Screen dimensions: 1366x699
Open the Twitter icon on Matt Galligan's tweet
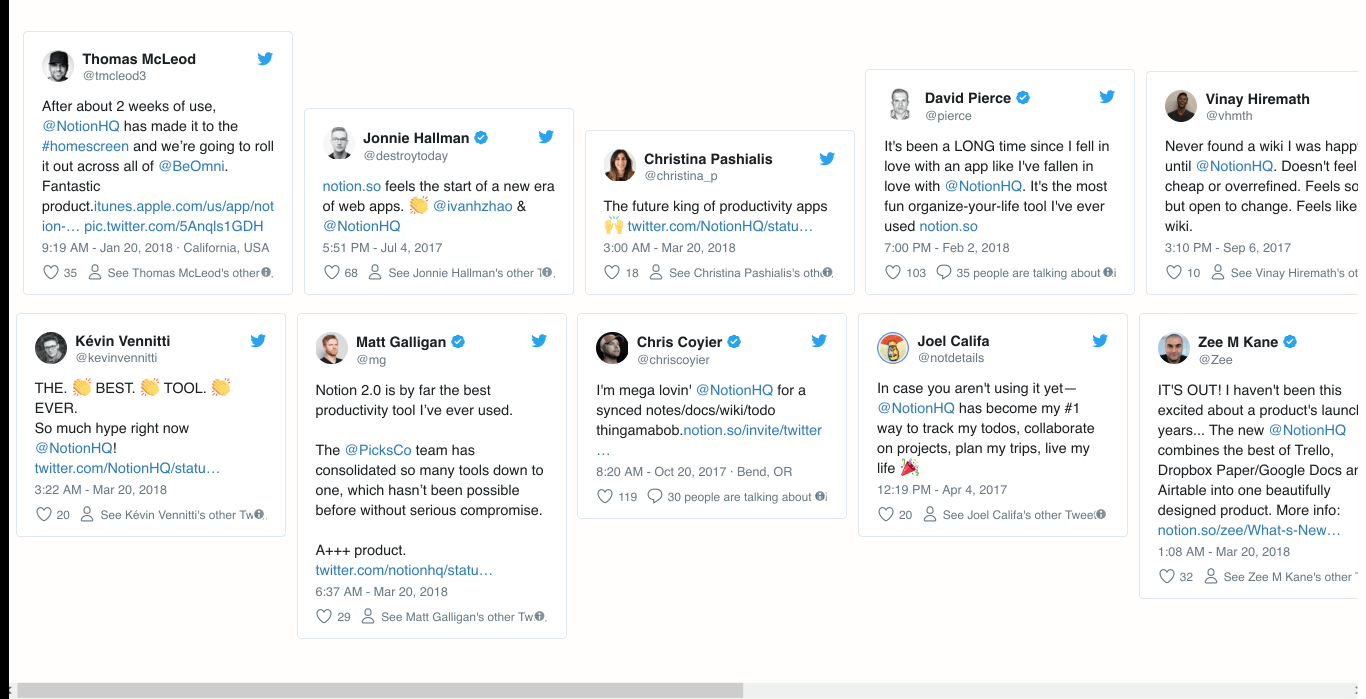539,341
